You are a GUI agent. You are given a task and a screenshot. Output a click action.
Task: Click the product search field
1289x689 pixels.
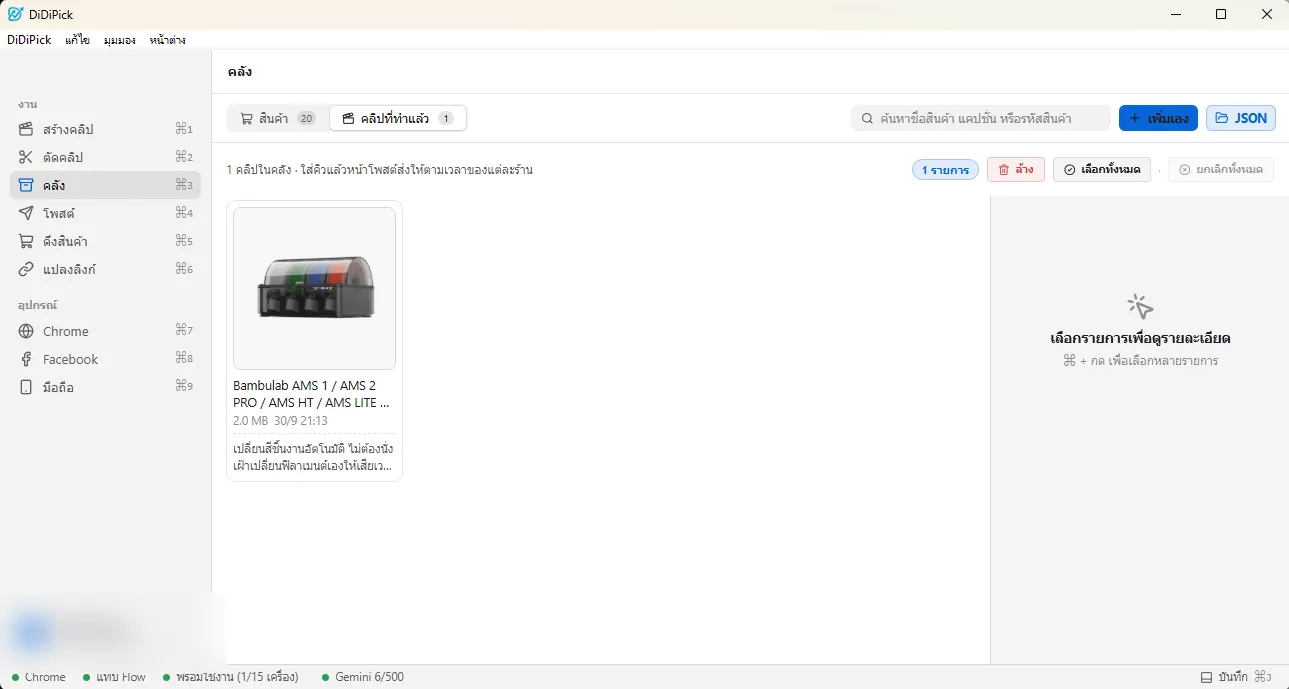point(981,118)
